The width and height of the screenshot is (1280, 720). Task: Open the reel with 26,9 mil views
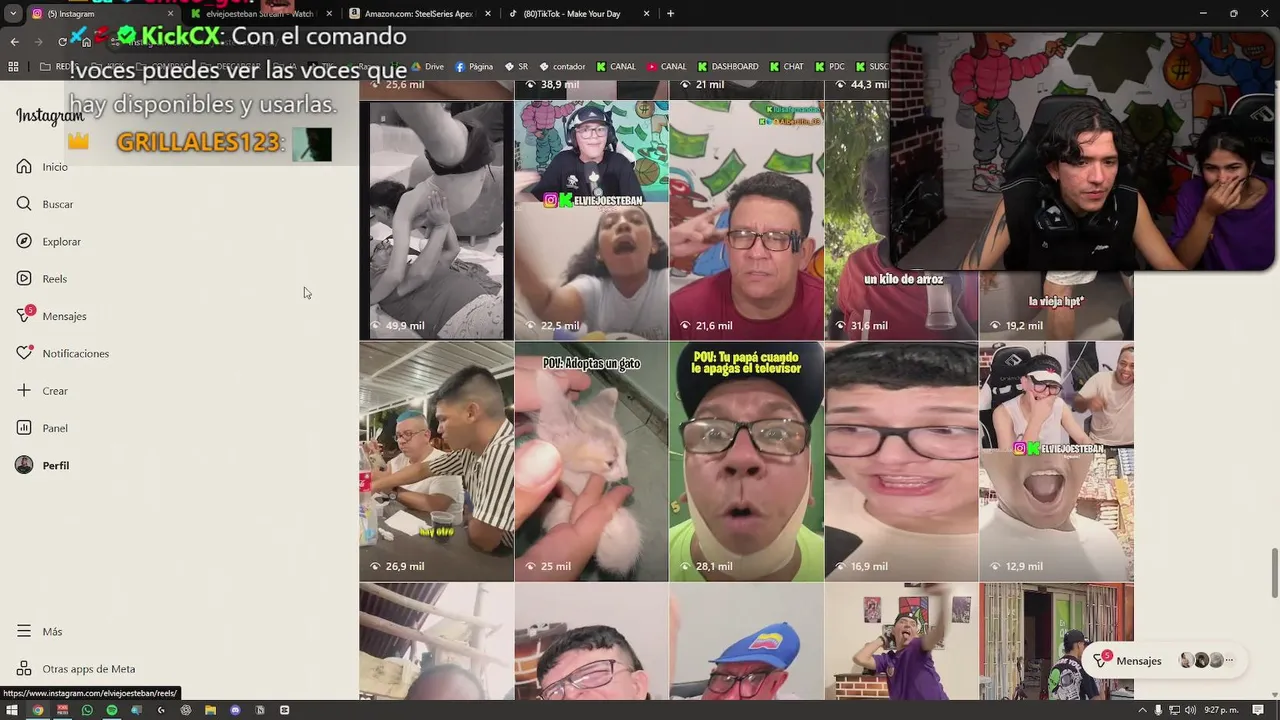436,461
